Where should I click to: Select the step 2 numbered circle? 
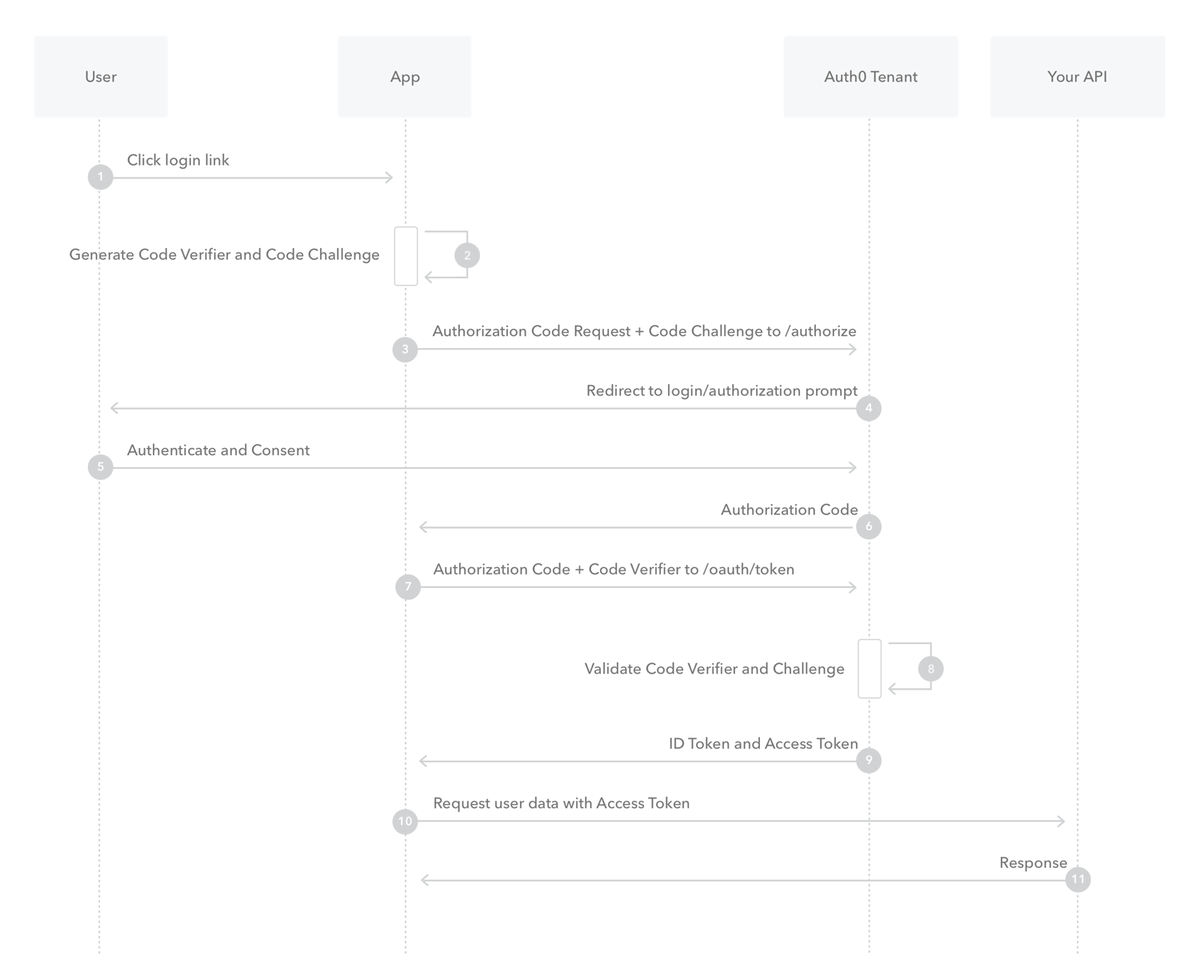[467, 255]
